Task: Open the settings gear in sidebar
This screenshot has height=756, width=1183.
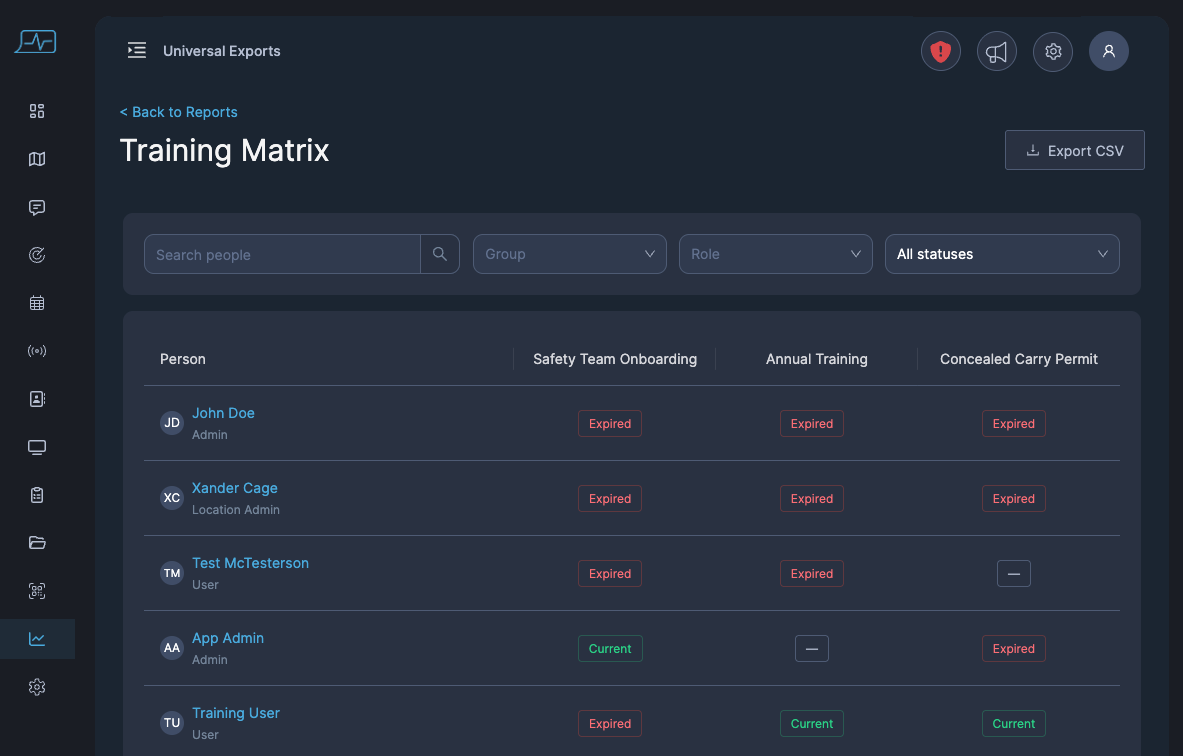Action: click(x=37, y=687)
